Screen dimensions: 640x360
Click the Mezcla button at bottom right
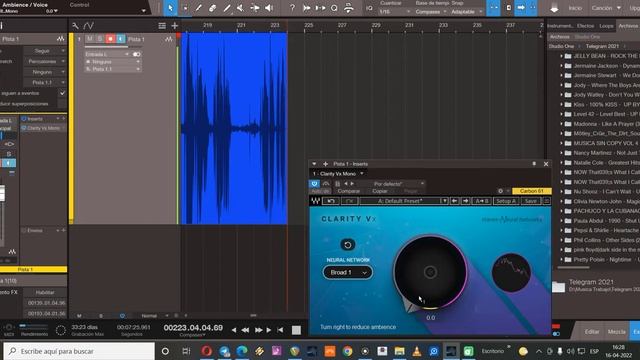coord(616,331)
